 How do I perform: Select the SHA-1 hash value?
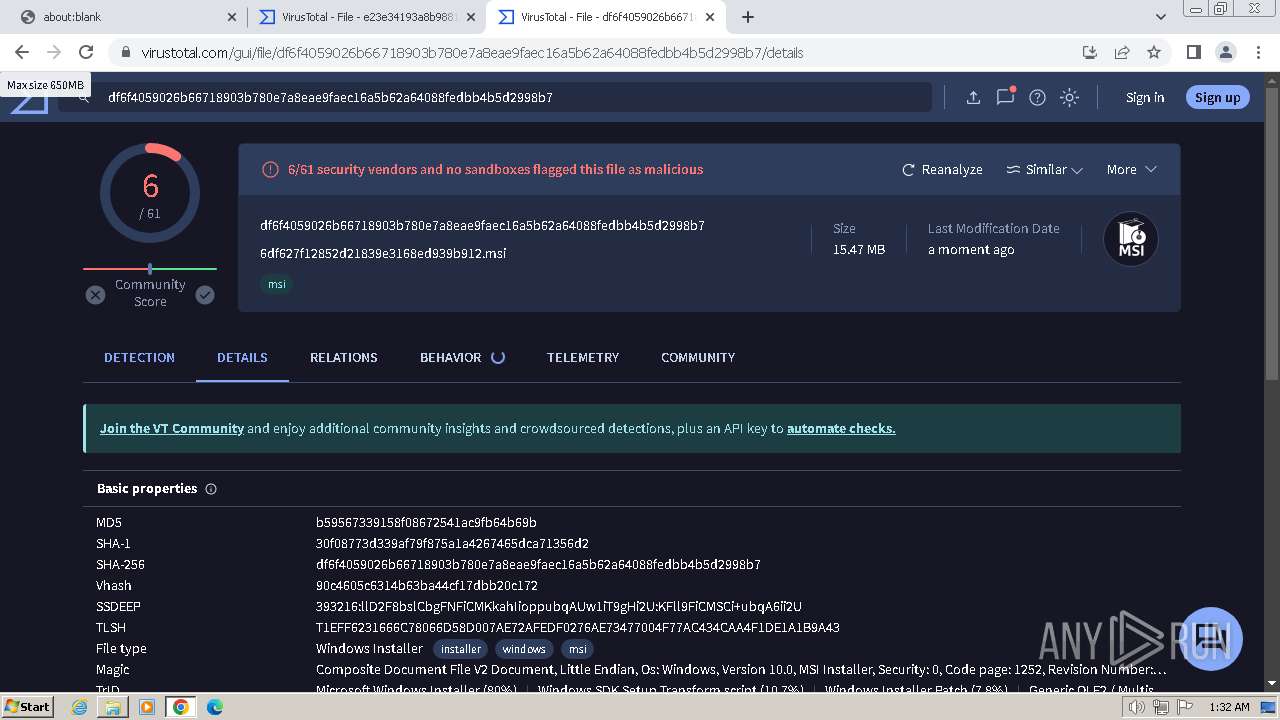[x=452, y=544]
